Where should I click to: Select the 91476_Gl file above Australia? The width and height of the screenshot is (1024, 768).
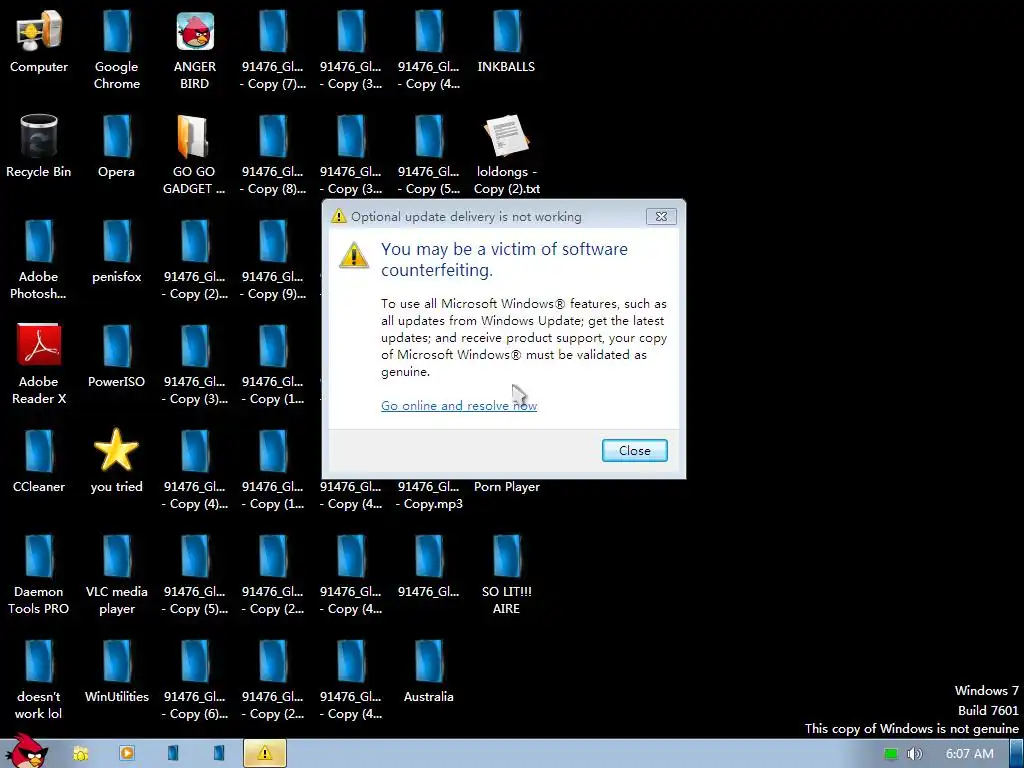pos(428,566)
